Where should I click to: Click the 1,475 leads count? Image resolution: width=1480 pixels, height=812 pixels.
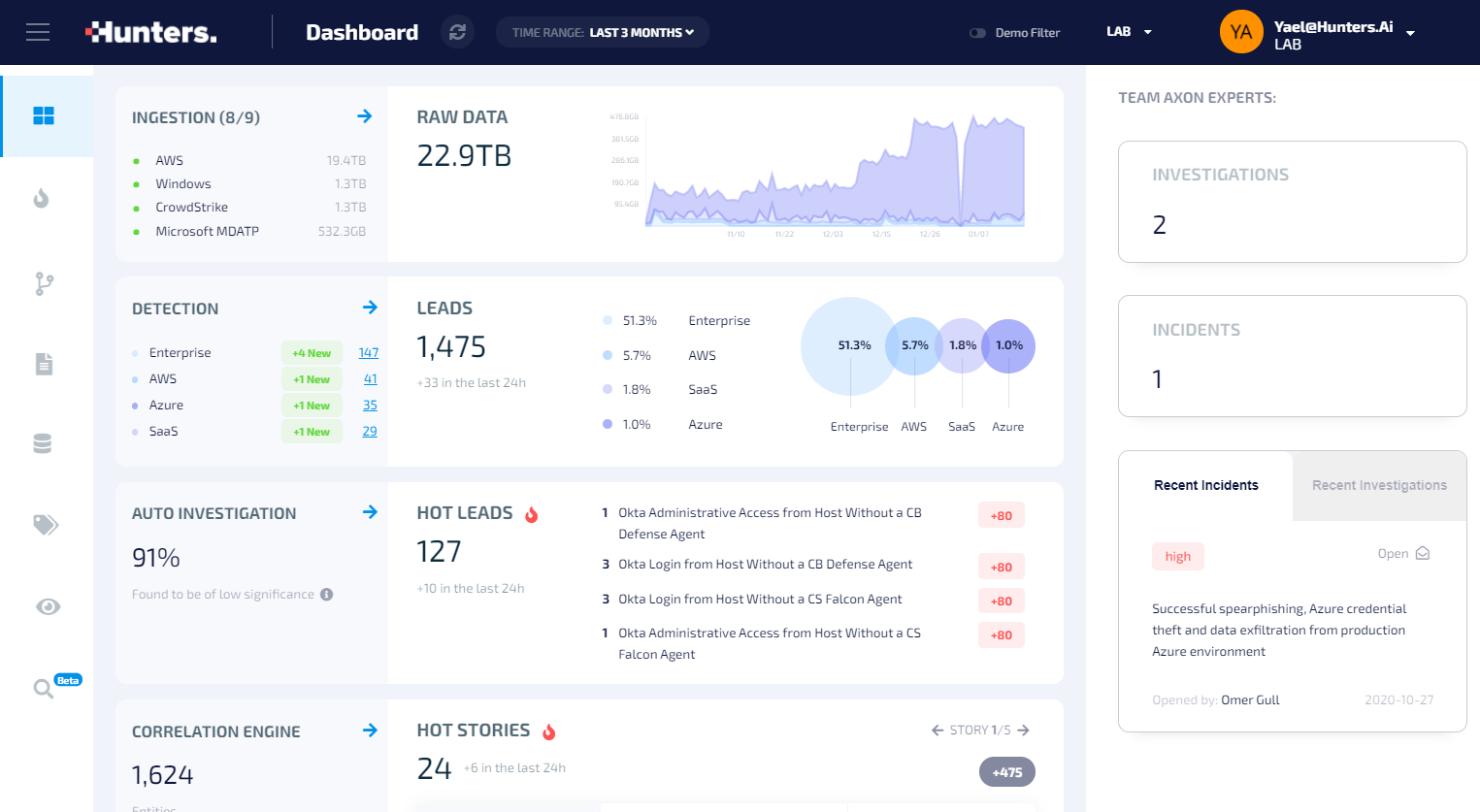tap(451, 346)
